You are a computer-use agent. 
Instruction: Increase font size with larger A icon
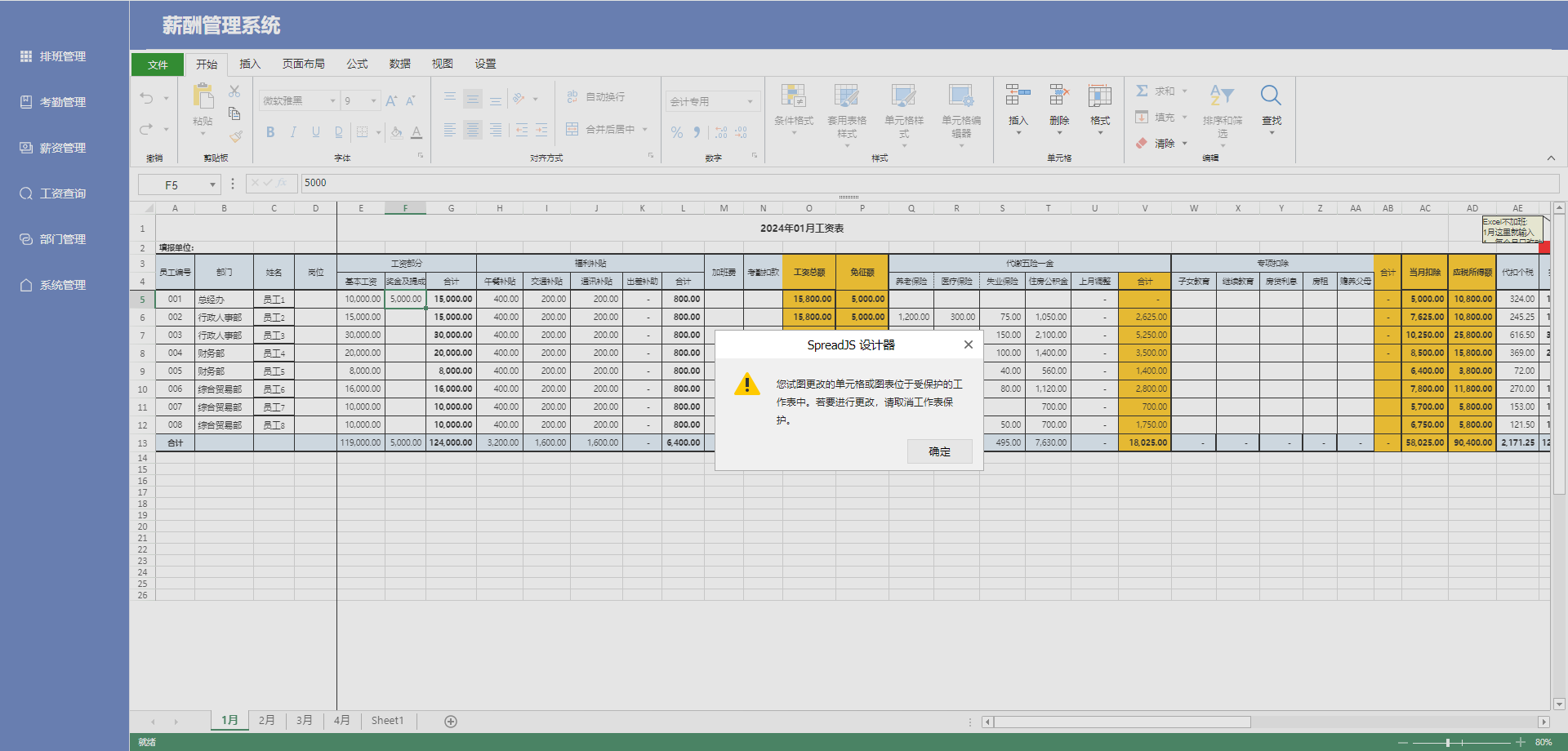click(391, 100)
